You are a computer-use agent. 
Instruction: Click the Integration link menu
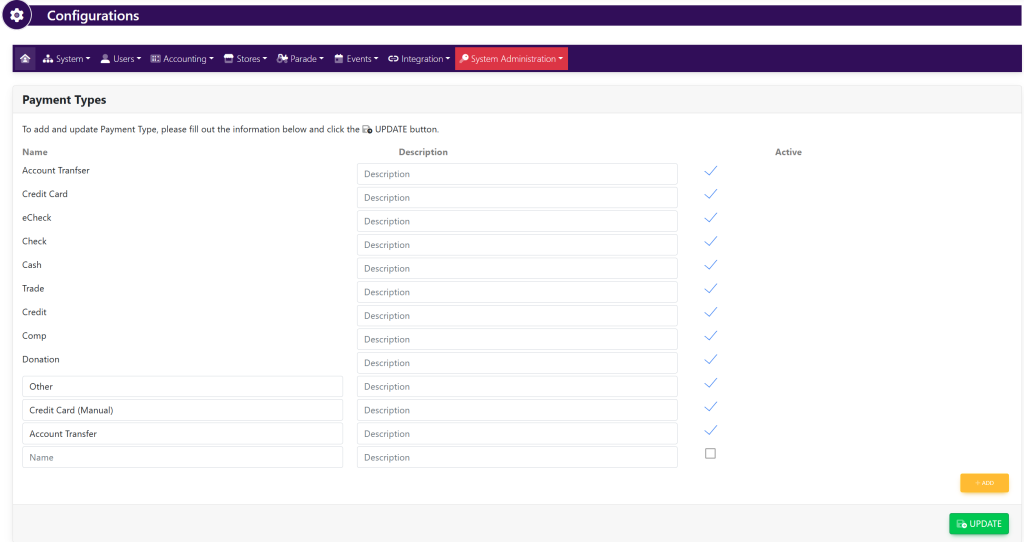coord(419,59)
